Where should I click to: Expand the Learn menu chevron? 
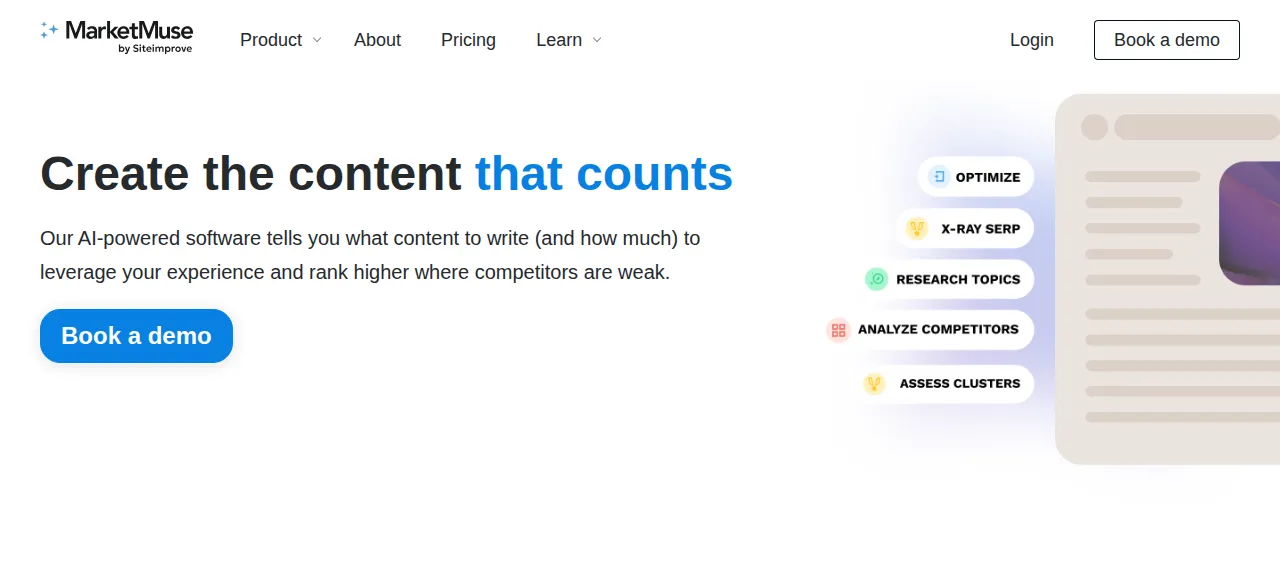click(597, 40)
